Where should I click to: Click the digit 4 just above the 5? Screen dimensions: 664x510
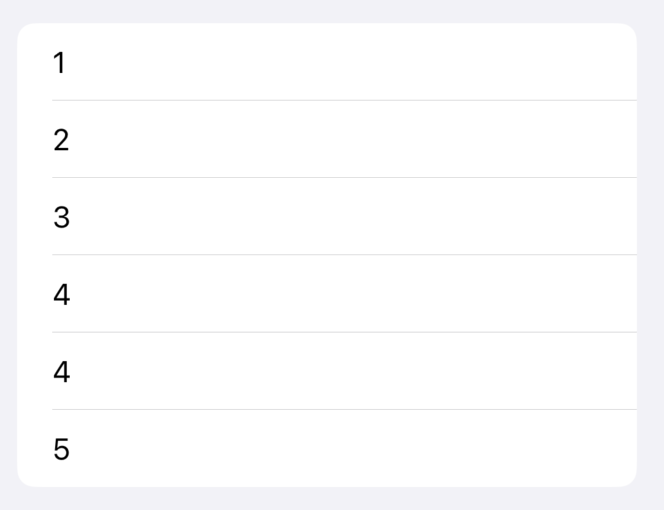pos(61,372)
